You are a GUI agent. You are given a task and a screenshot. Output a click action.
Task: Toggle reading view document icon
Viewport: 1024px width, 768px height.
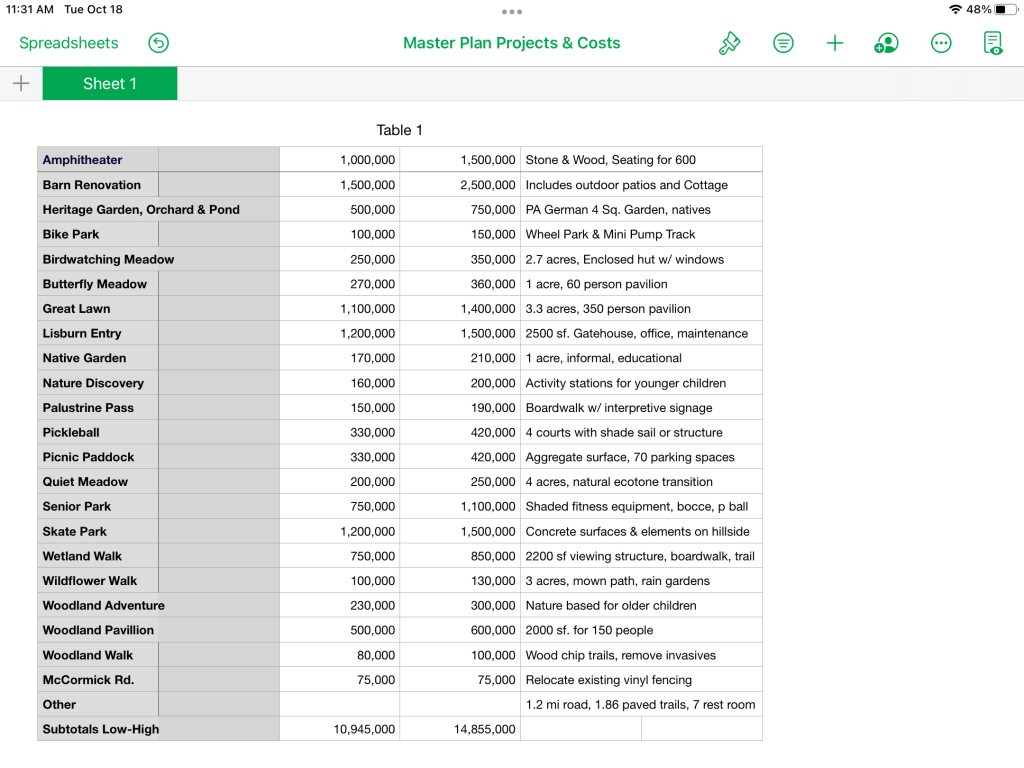tap(993, 43)
